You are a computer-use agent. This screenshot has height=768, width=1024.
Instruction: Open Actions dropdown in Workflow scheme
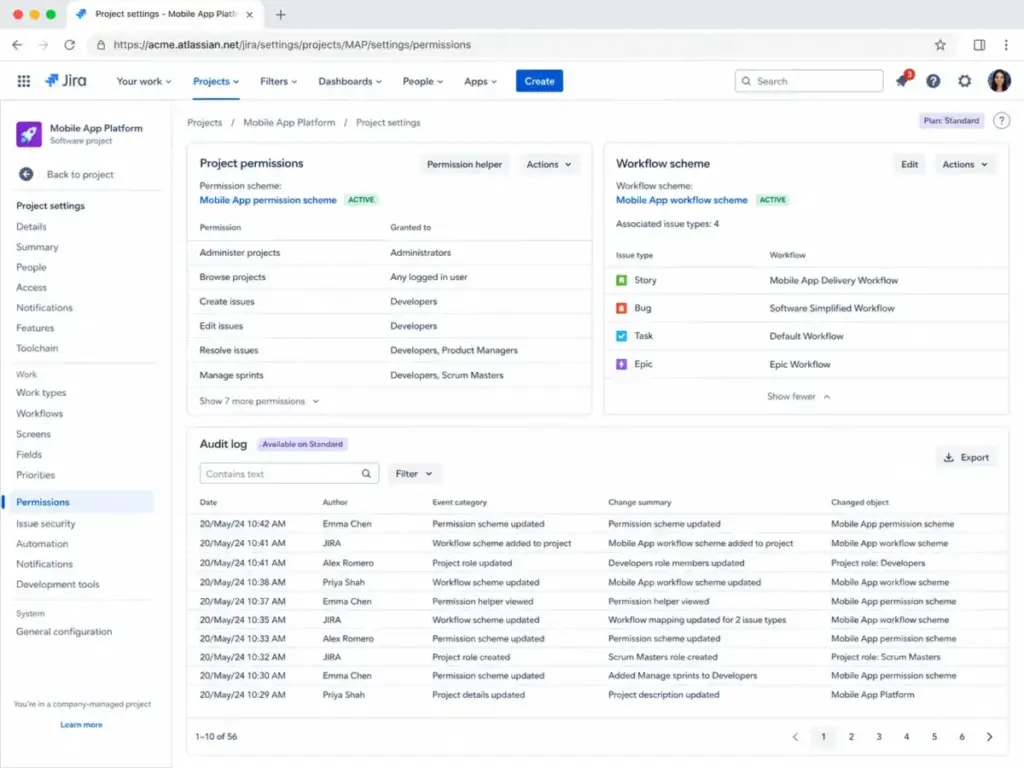965,164
